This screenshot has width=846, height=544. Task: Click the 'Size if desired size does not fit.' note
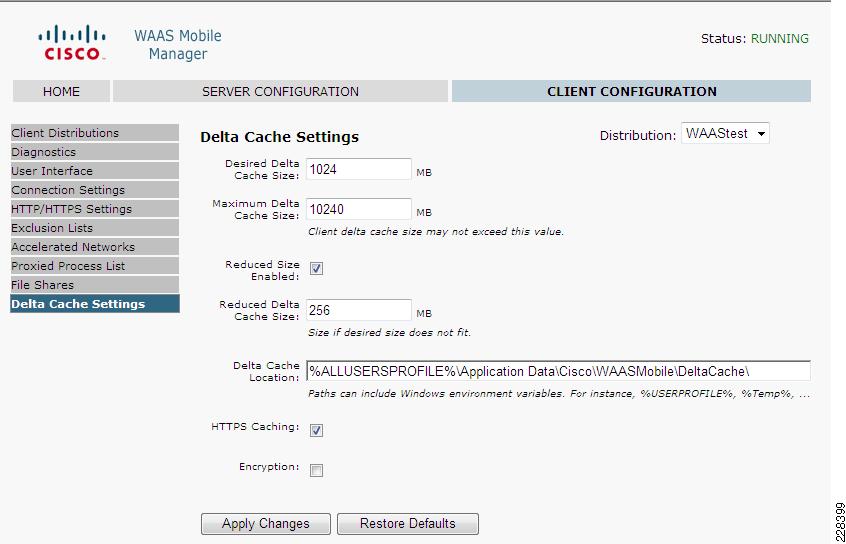click(x=390, y=333)
